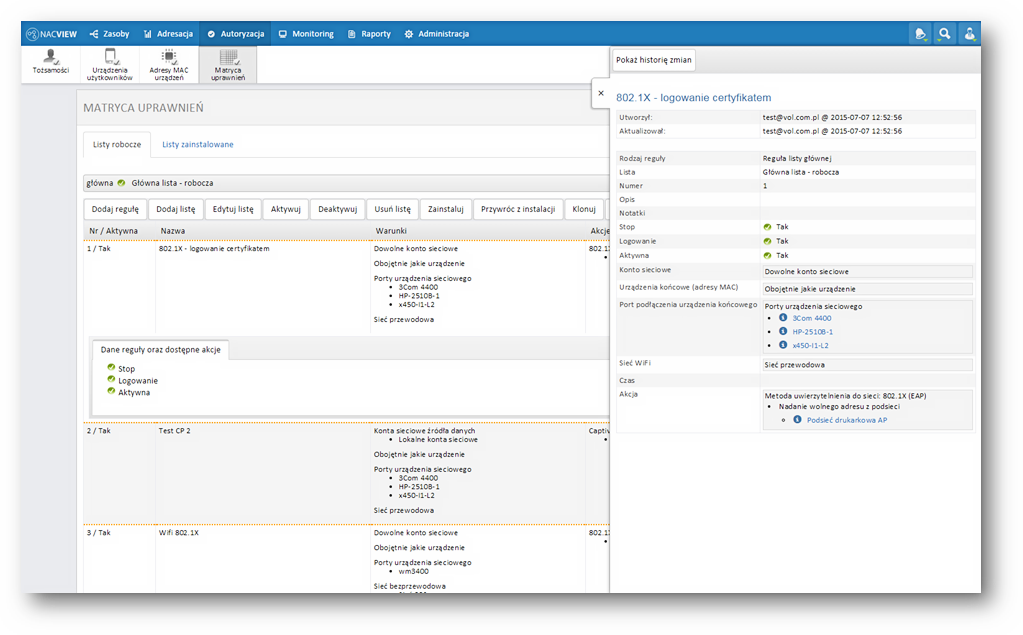Click the Deaktywuj button
This screenshot has height=635, width=1023.
click(337, 209)
